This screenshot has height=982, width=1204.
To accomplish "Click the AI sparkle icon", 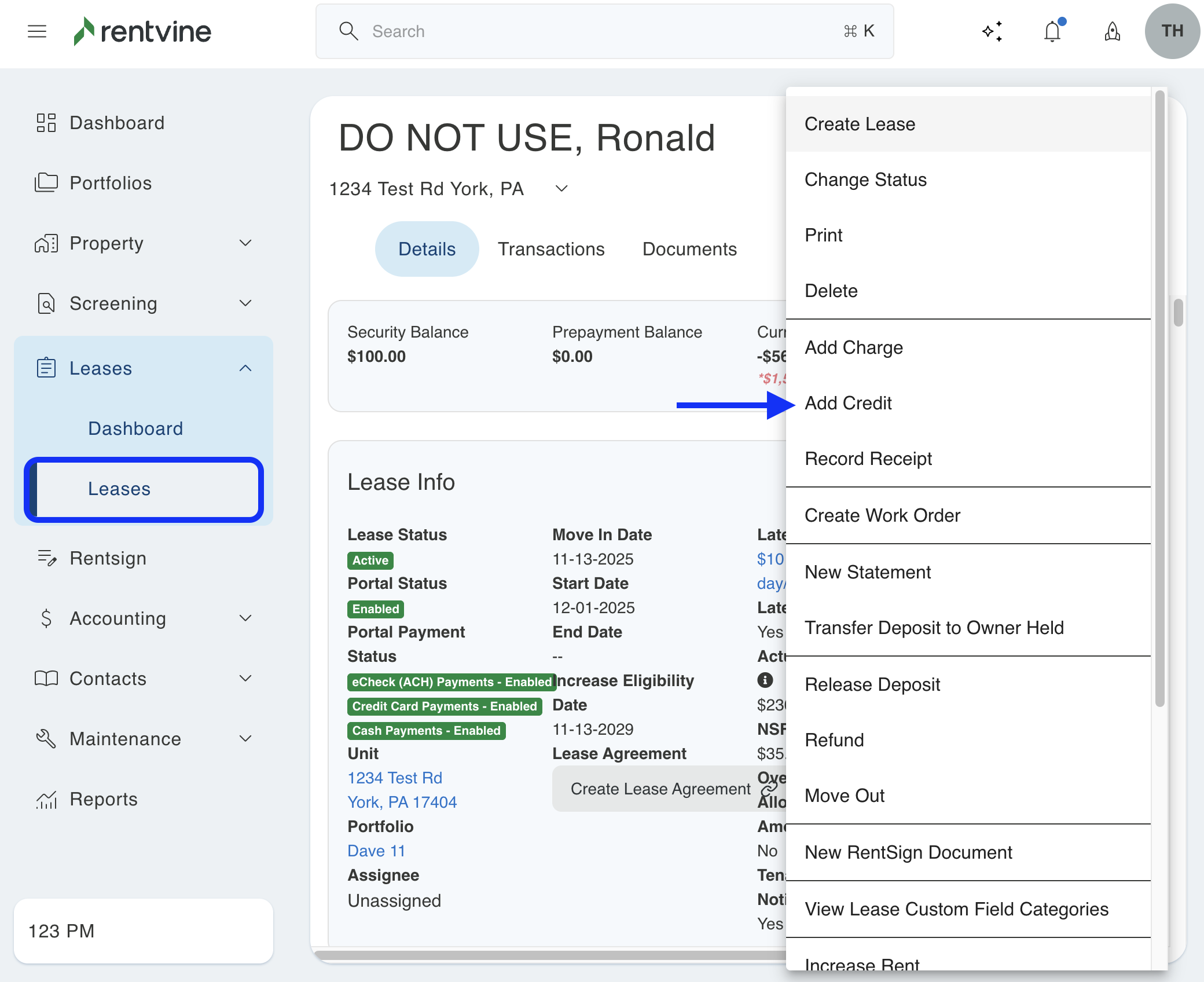I will (x=992, y=31).
